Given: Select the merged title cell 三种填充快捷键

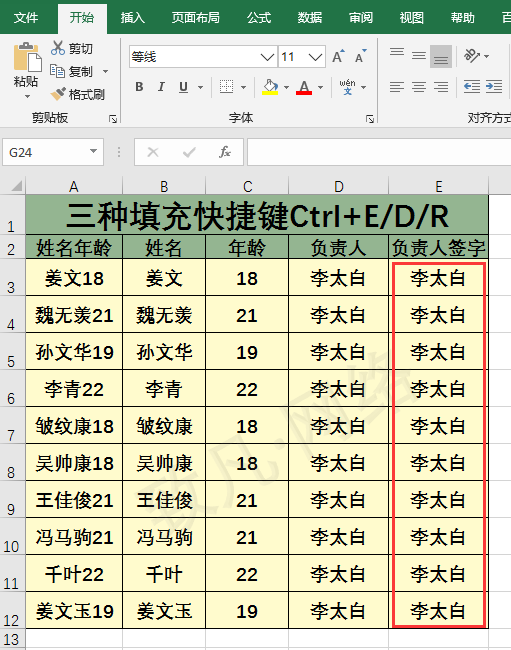Looking at the screenshot, I should pyautogui.click(x=257, y=215).
